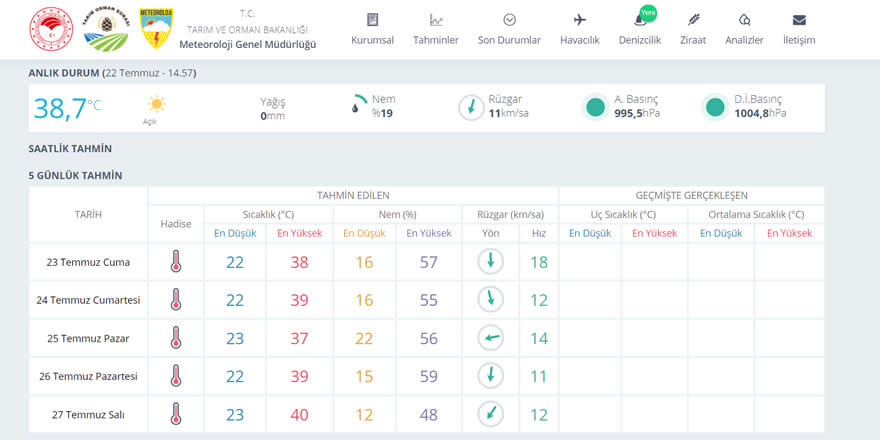Click wind direction arrow for 27 Temmuz Salı

[x=490, y=413]
